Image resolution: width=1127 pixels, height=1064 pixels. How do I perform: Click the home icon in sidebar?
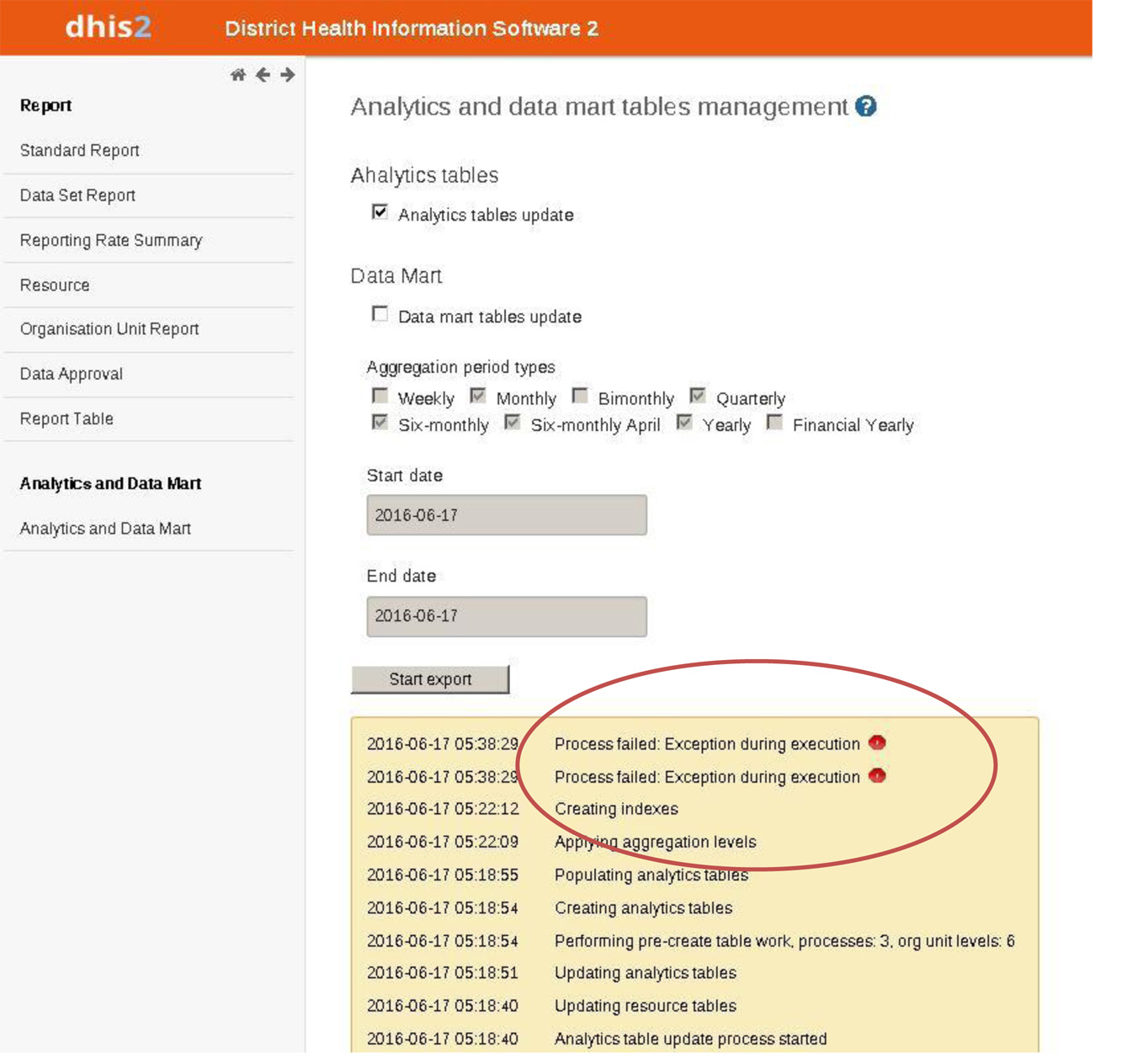238,75
